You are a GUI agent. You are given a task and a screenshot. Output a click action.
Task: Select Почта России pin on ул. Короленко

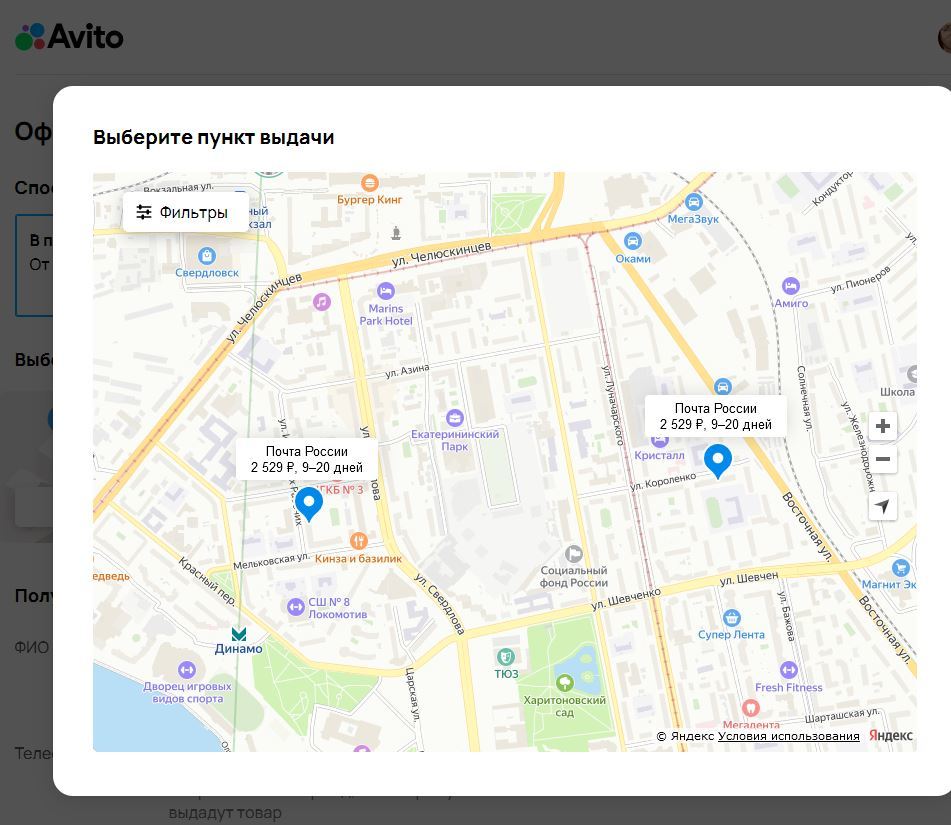point(717,460)
